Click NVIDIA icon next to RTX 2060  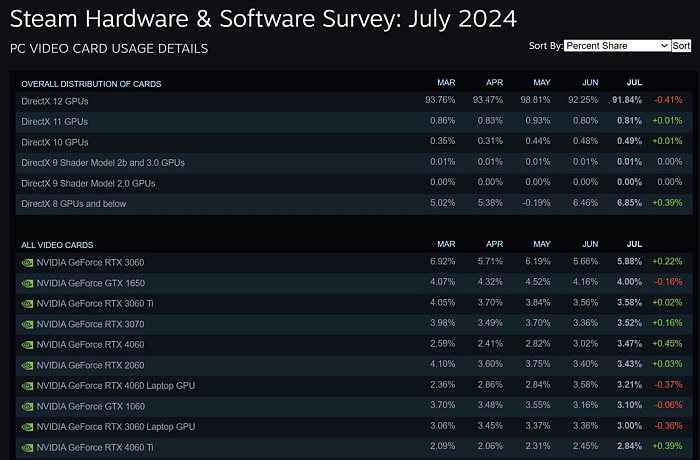pyautogui.click(x=27, y=366)
